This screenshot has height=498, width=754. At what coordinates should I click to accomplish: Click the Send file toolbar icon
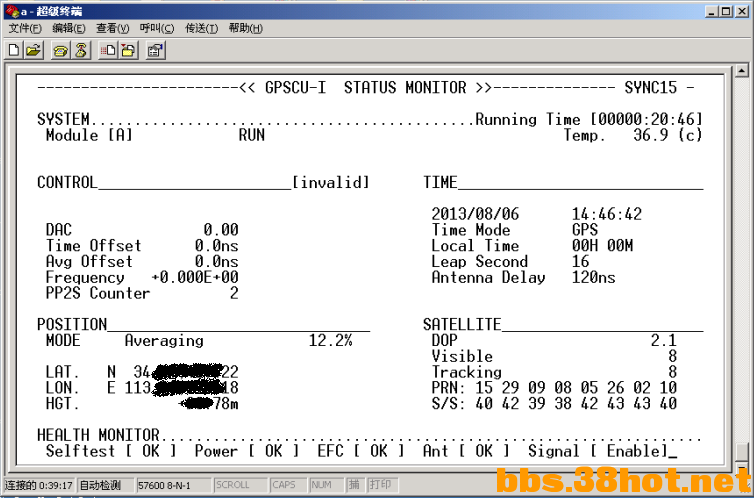coord(108,50)
